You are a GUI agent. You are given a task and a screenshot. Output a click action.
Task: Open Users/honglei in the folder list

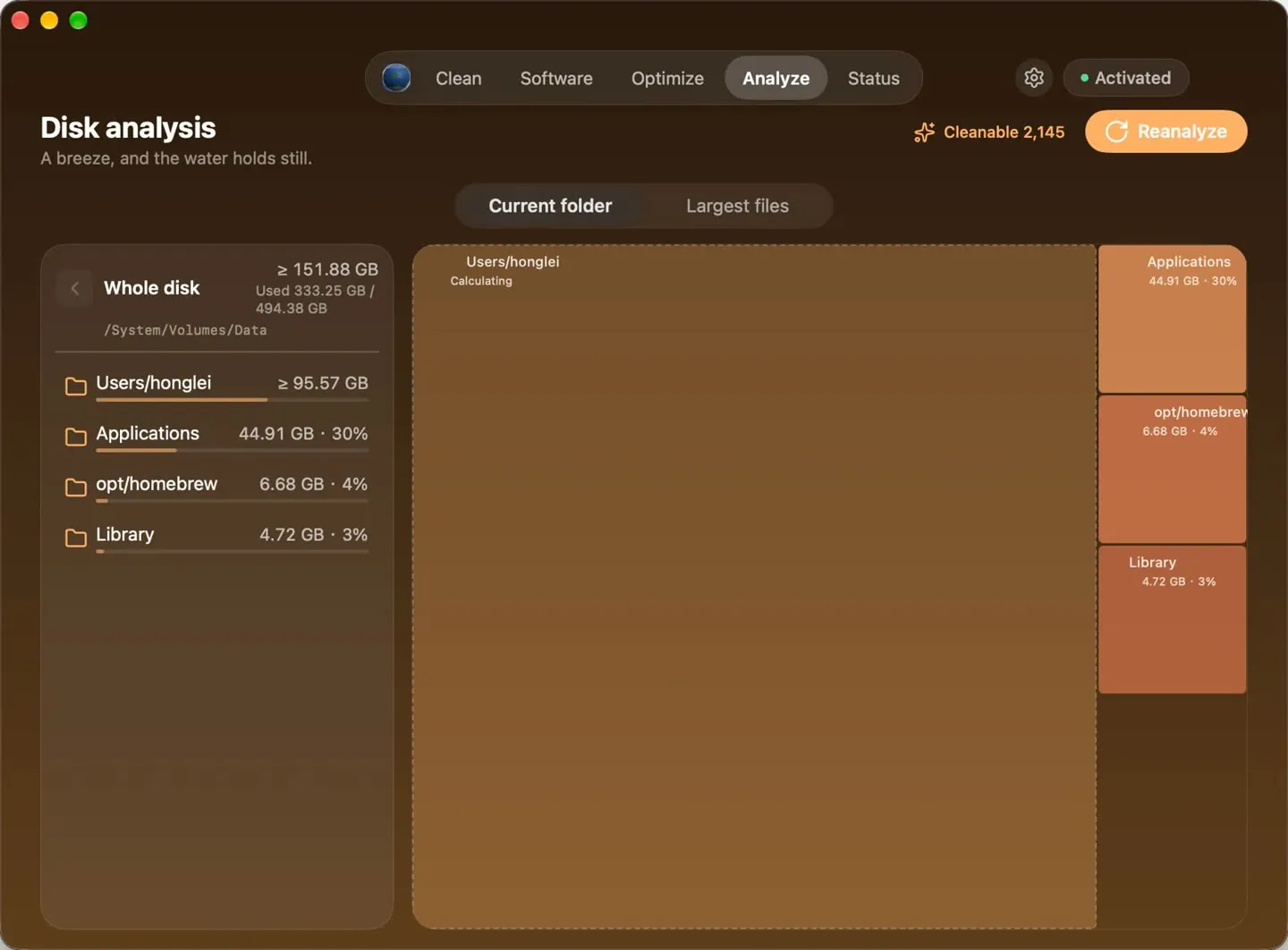point(216,386)
